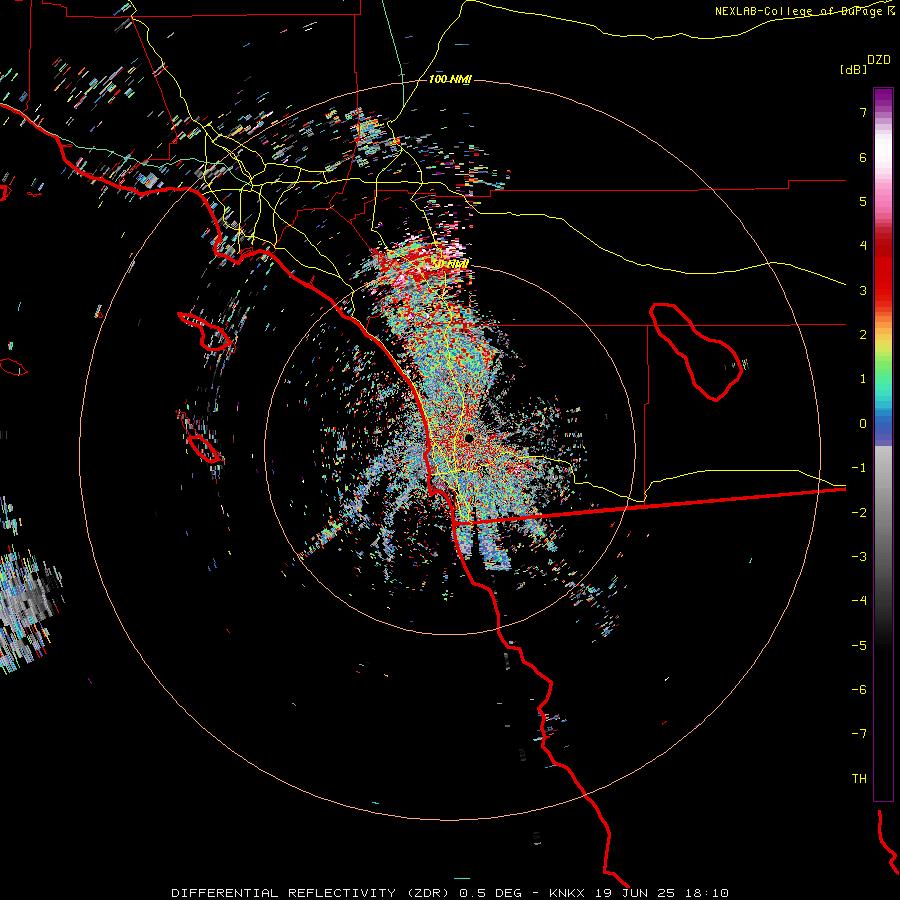Select the [dB] units label
Image resolution: width=900 pixels, height=900 pixels.
pos(853,69)
